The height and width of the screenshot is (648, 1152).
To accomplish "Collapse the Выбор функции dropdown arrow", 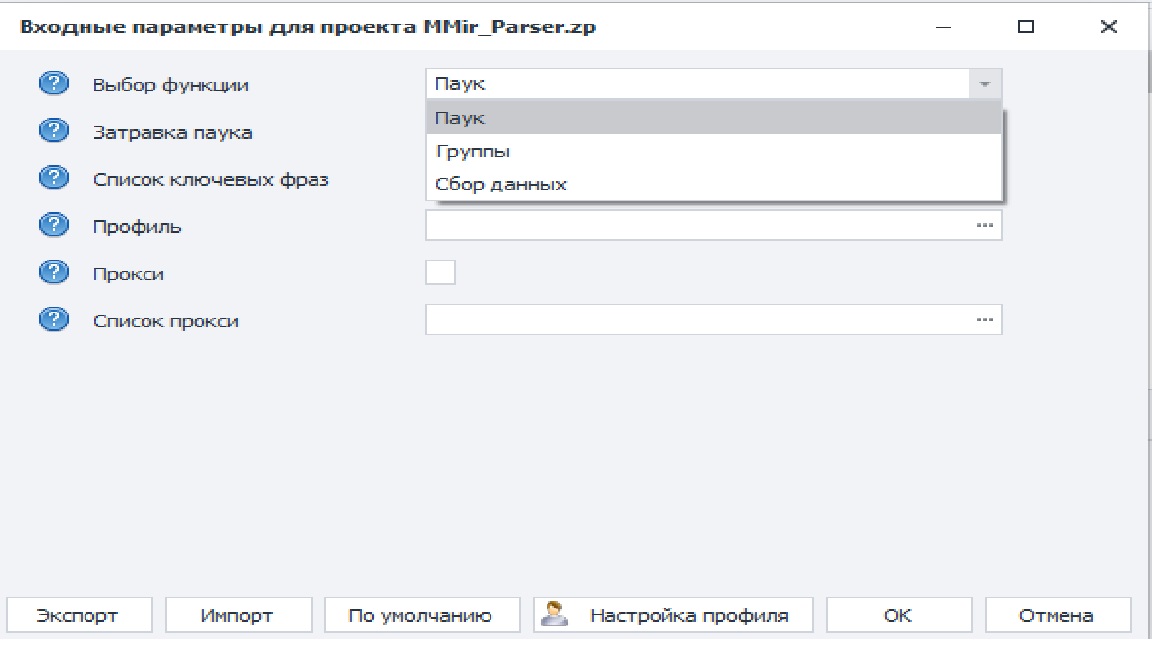I will coord(985,85).
